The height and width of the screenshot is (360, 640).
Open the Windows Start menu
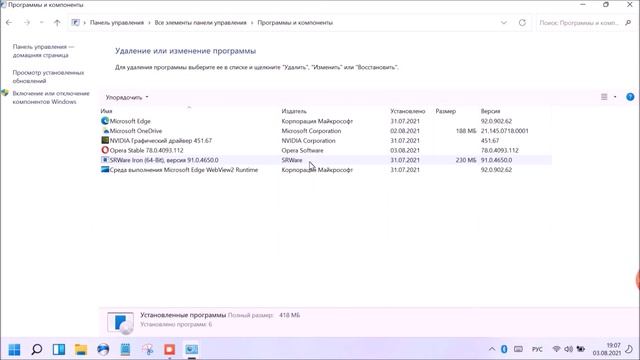(14, 349)
